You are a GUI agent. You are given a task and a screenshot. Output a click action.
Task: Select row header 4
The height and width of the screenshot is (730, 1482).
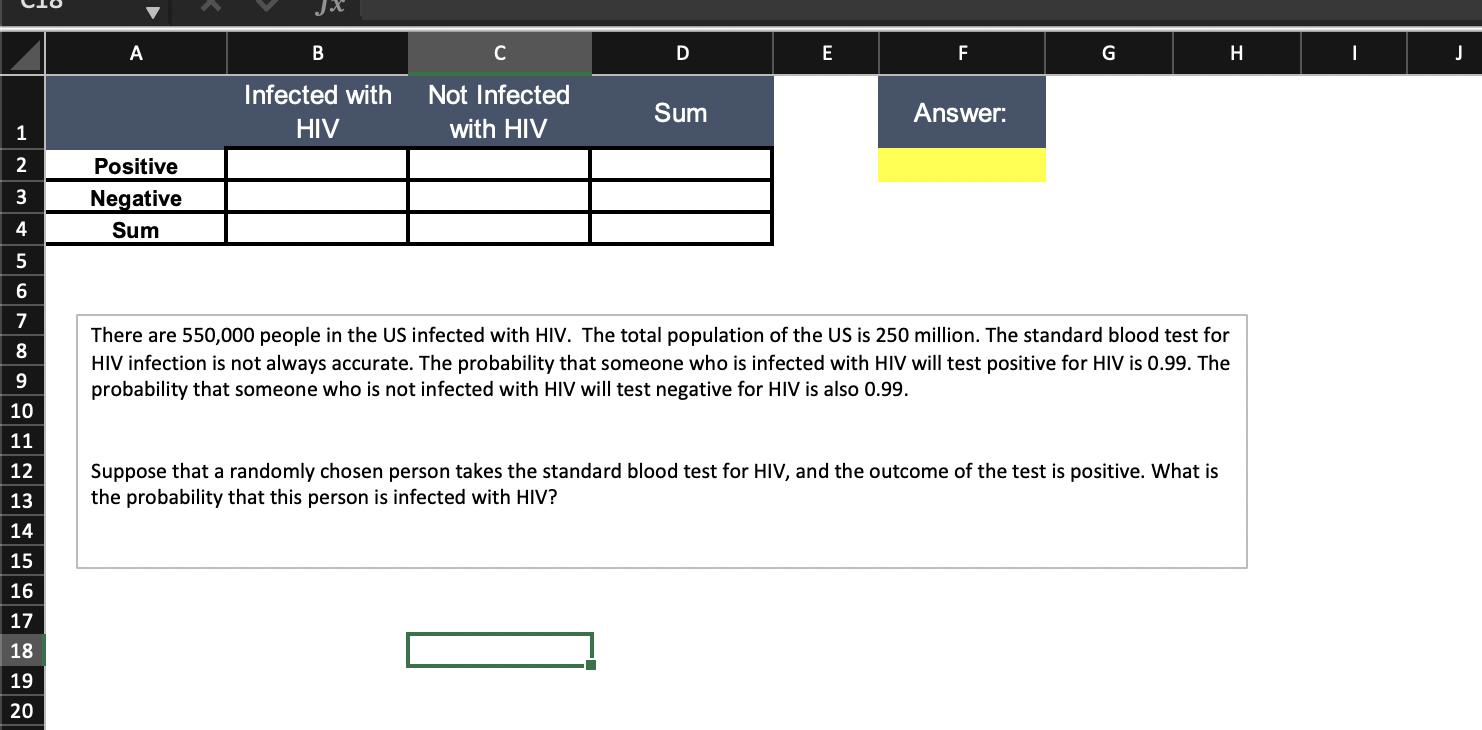(x=21, y=229)
